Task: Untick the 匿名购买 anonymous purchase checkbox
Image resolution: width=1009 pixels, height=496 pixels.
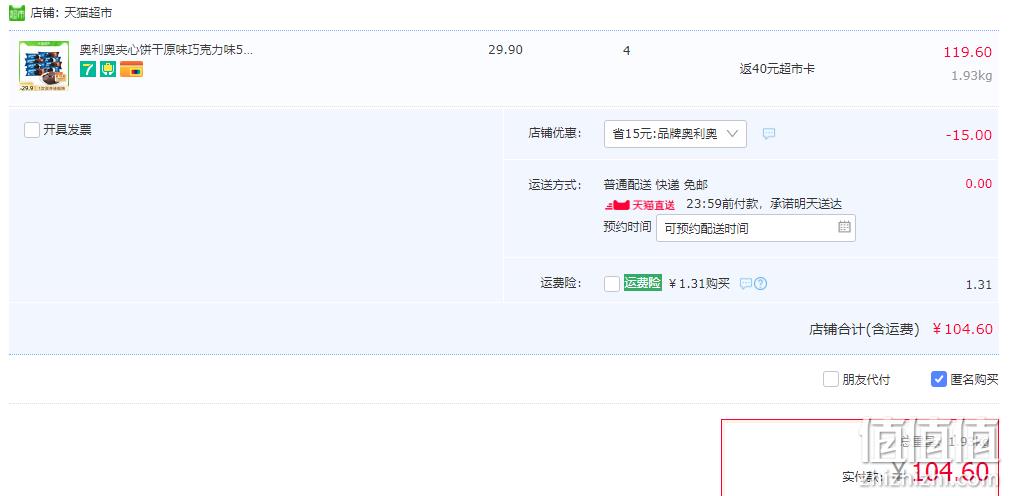Action: pyautogui.click(x=939, y=380)
